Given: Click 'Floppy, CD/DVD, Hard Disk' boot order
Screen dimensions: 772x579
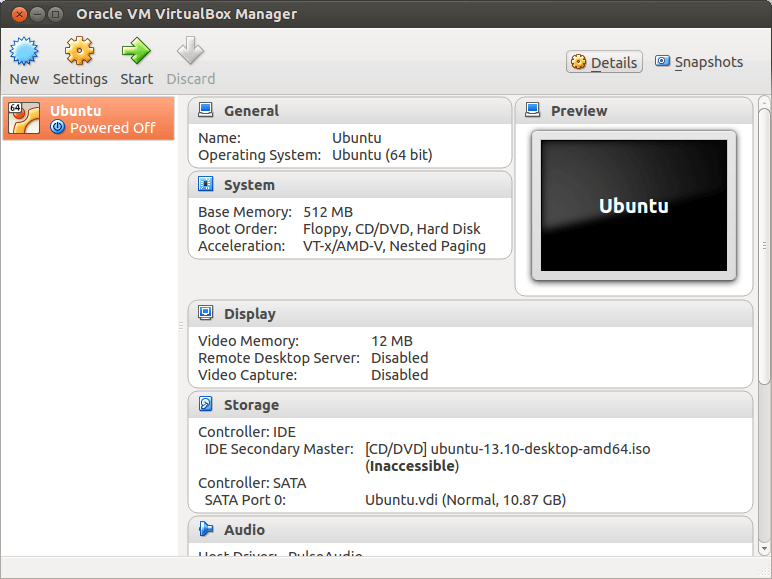Looking at the screenshot, I should pyautogui.click(x=391, y=229).
